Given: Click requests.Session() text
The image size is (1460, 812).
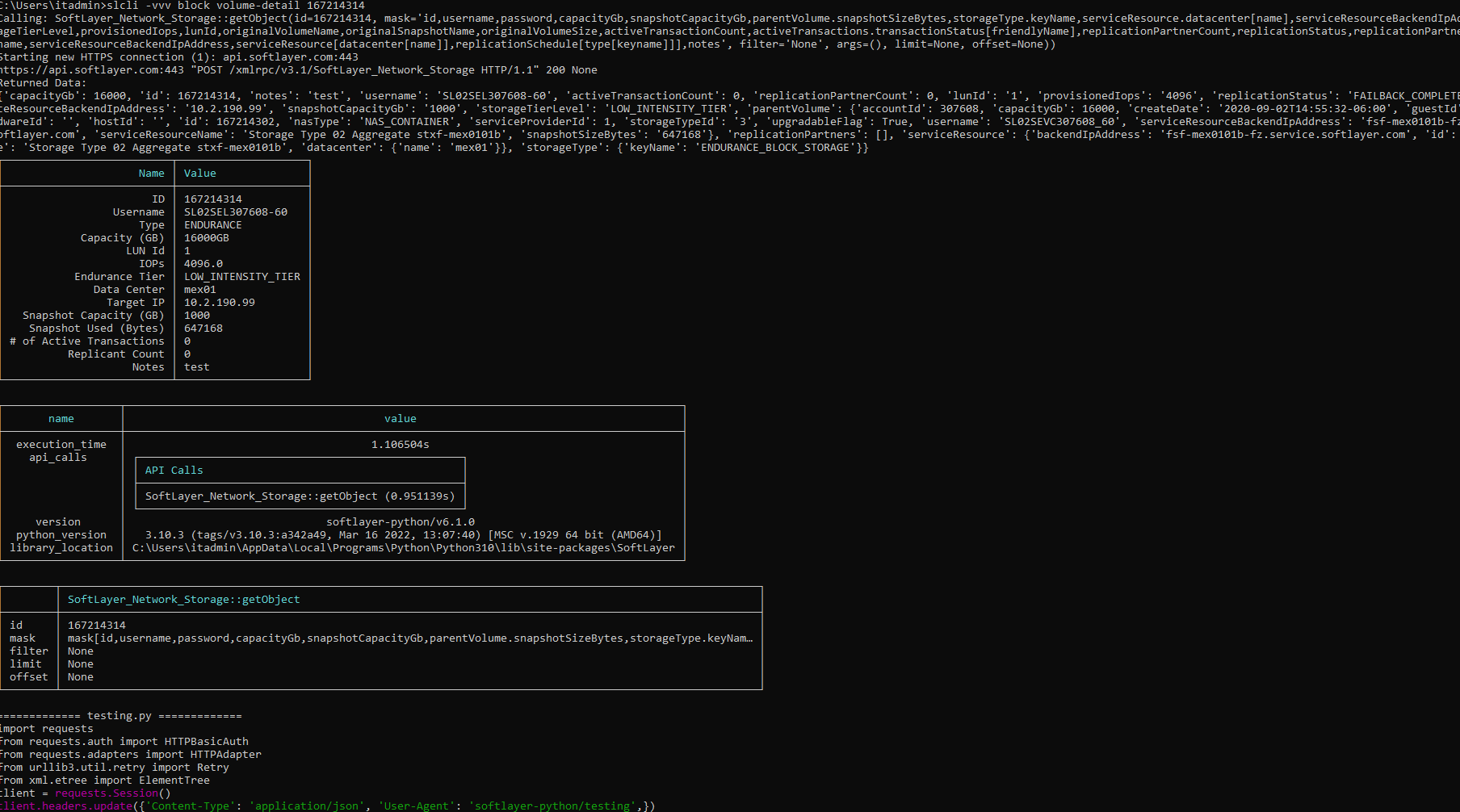Looking at the screenshot, I should click(x=113, y=793).
